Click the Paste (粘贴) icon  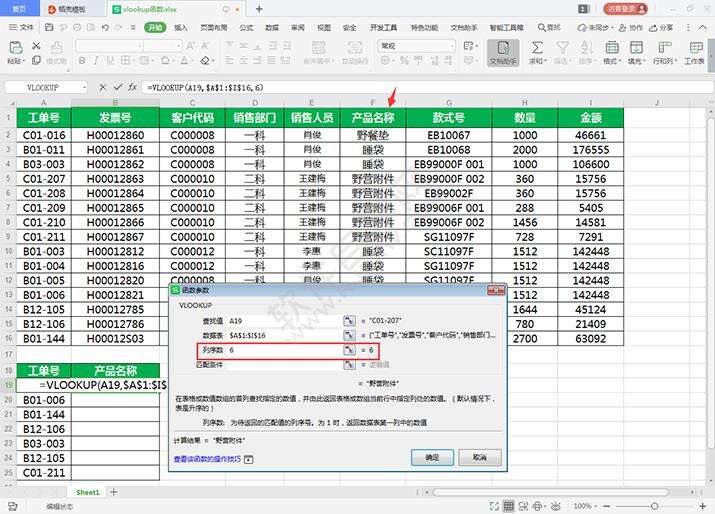pyautogui.click(x=16, y=47)
